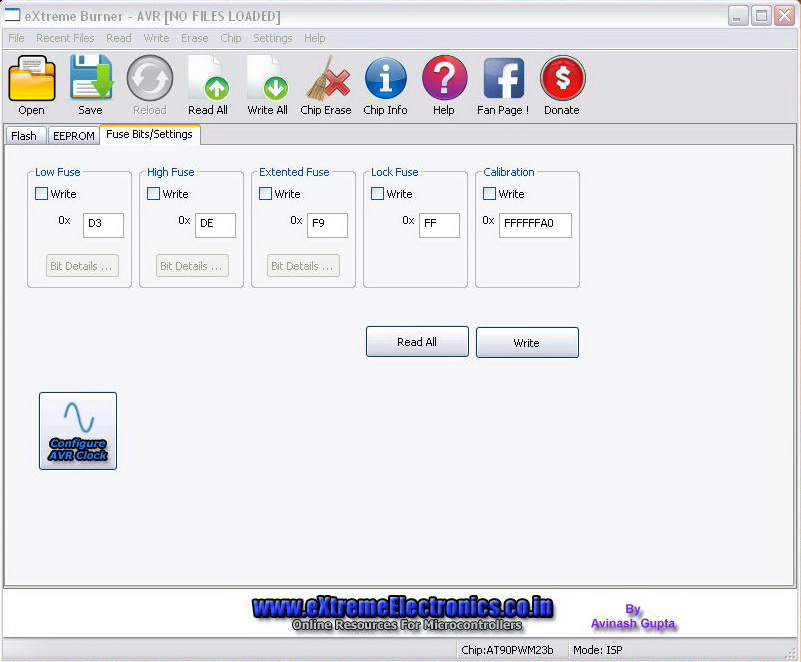Check the Lock Fuse Write box
Screen dimensions: 801x662
click(x=377, y=194)
